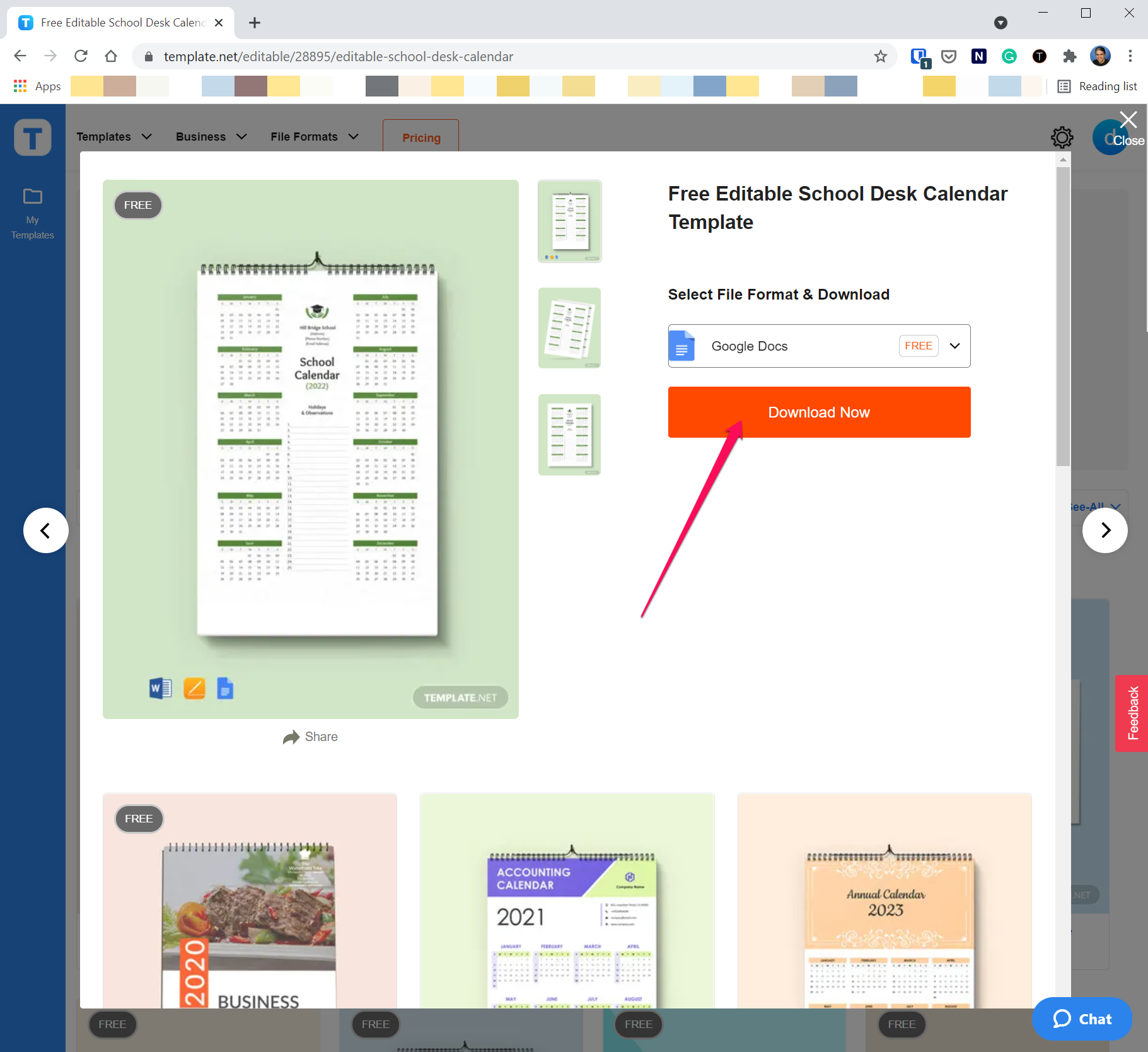Close the template preview dialog
This screenshot has width=1148, height=1052.
coord(1128,128)
